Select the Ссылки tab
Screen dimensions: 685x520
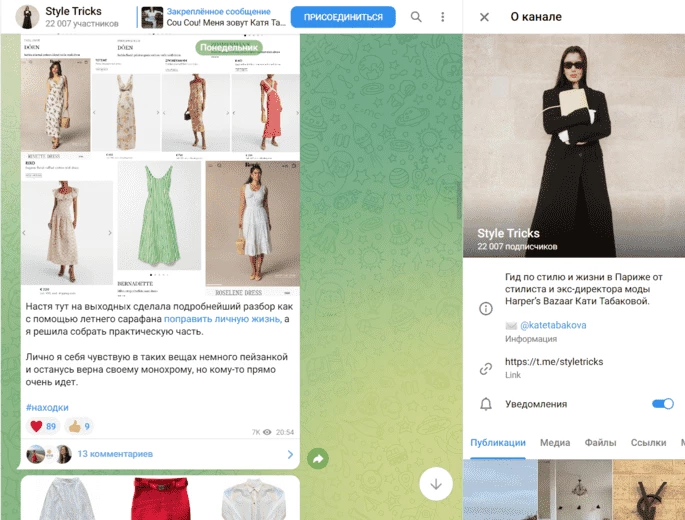coord(649,443)
